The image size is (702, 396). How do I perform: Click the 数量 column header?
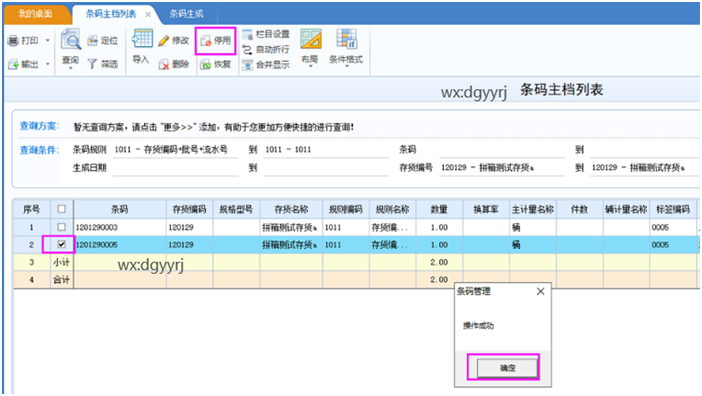pyautogui.click(x=439, y=209)
